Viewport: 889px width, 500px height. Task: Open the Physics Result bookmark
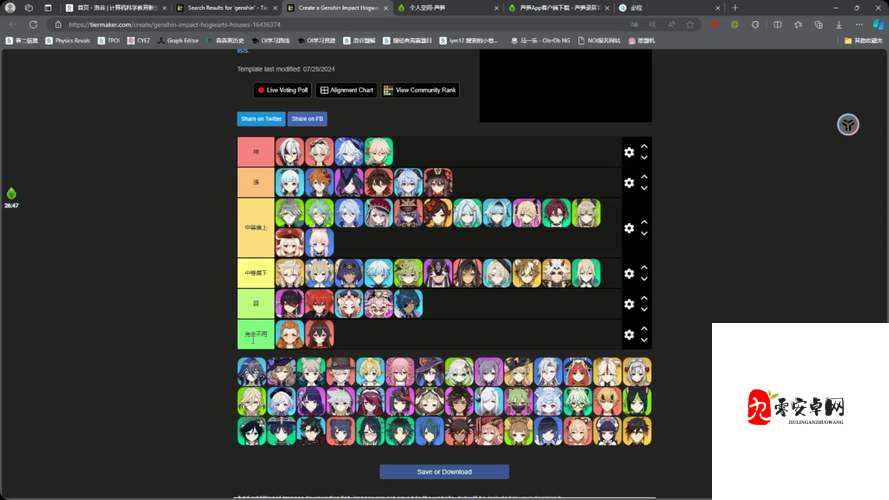pos(67,41)
